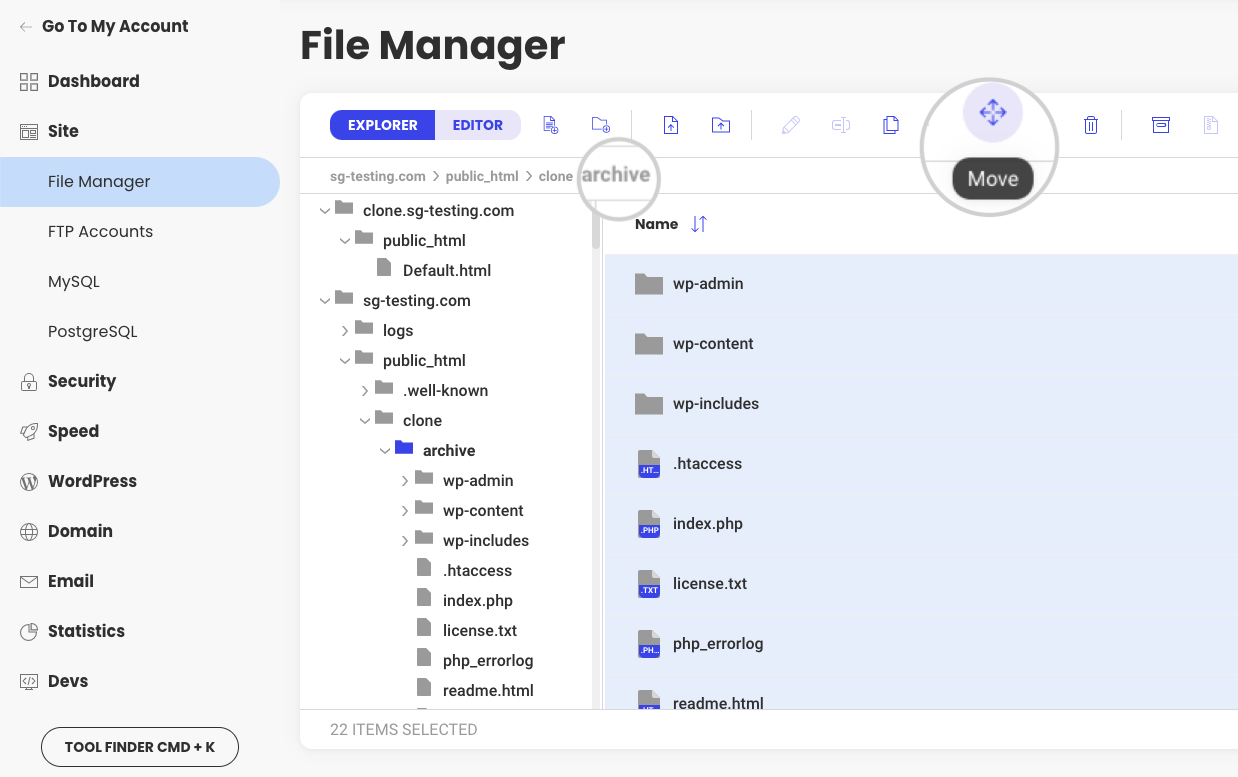
Task: Click the Copy toolbar icon
Action: point(891,125)
